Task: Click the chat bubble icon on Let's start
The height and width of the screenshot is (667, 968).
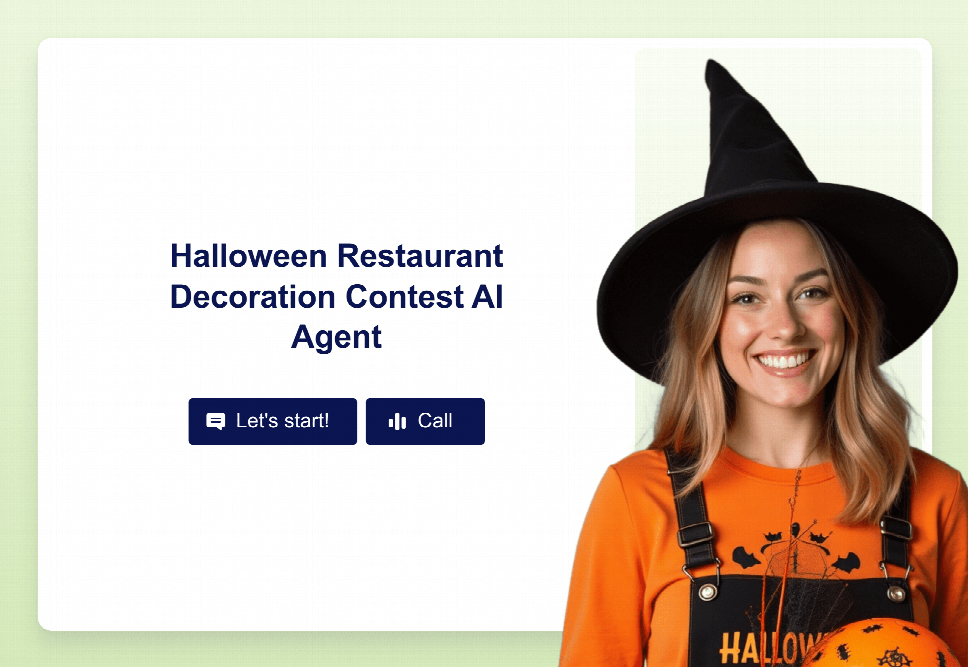Action: click(215, 421)
